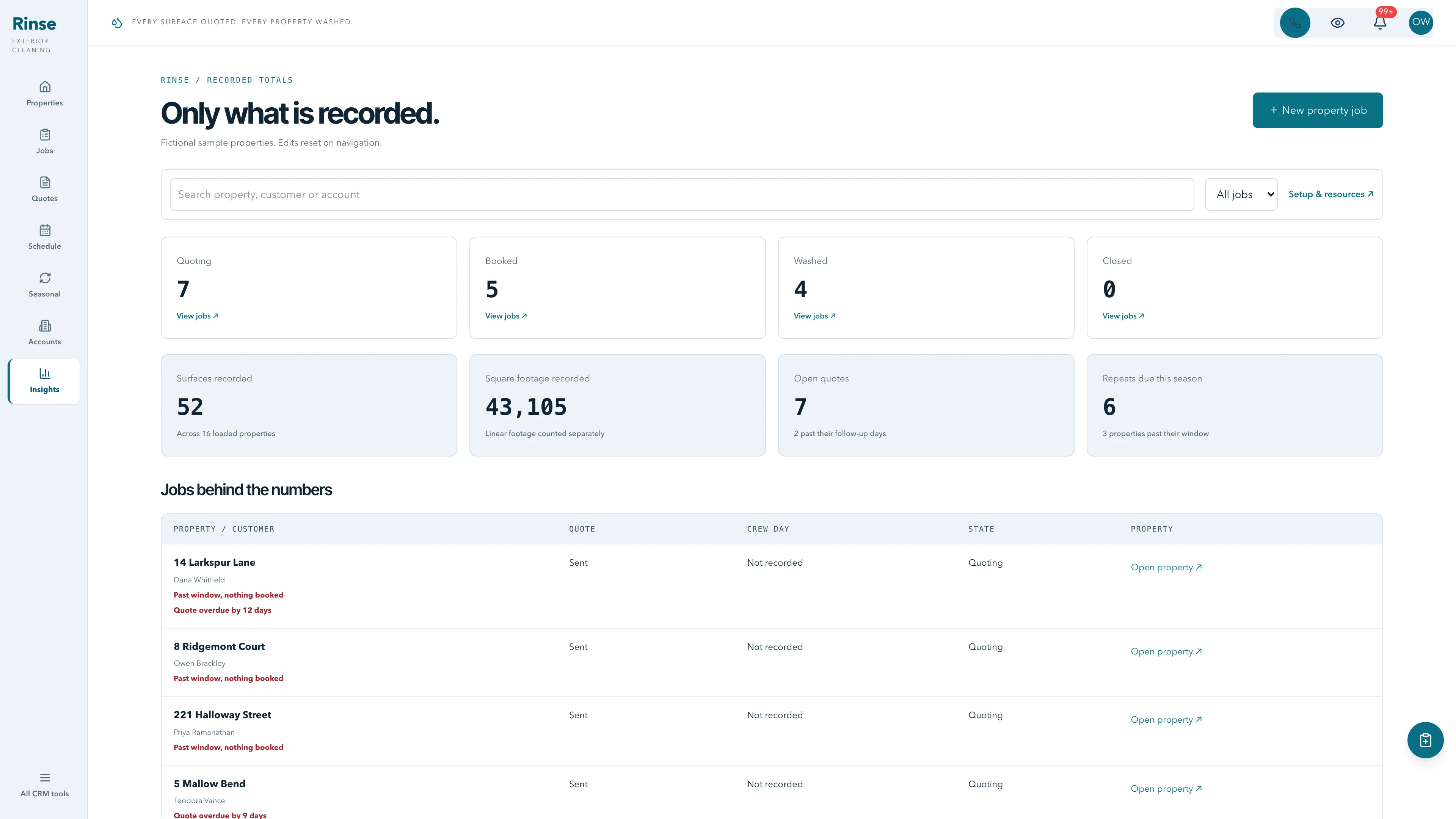Open Setup & resources link
The image size is (1456, 819).
1330,195
